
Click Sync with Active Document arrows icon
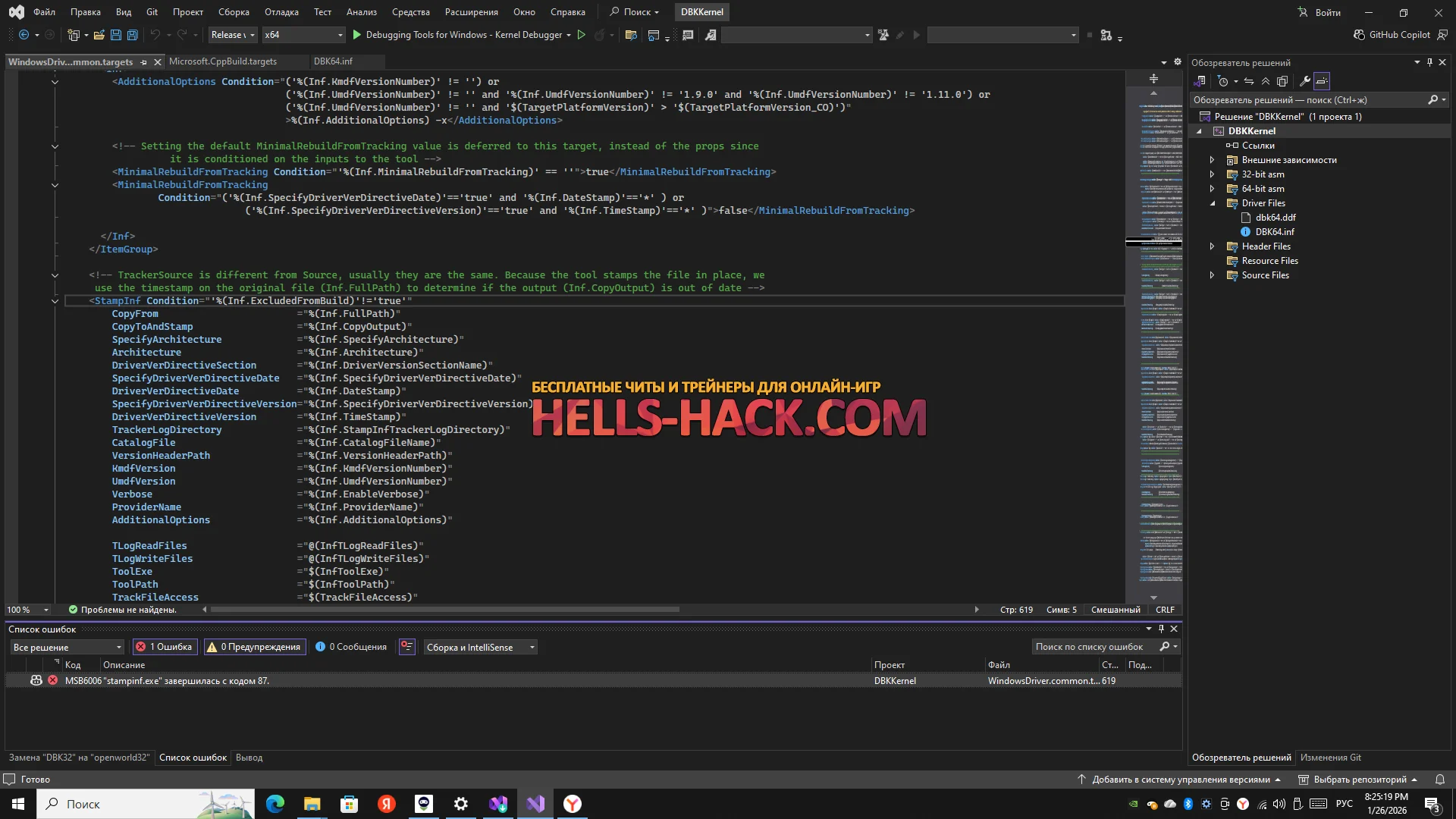pos(1249,81)
